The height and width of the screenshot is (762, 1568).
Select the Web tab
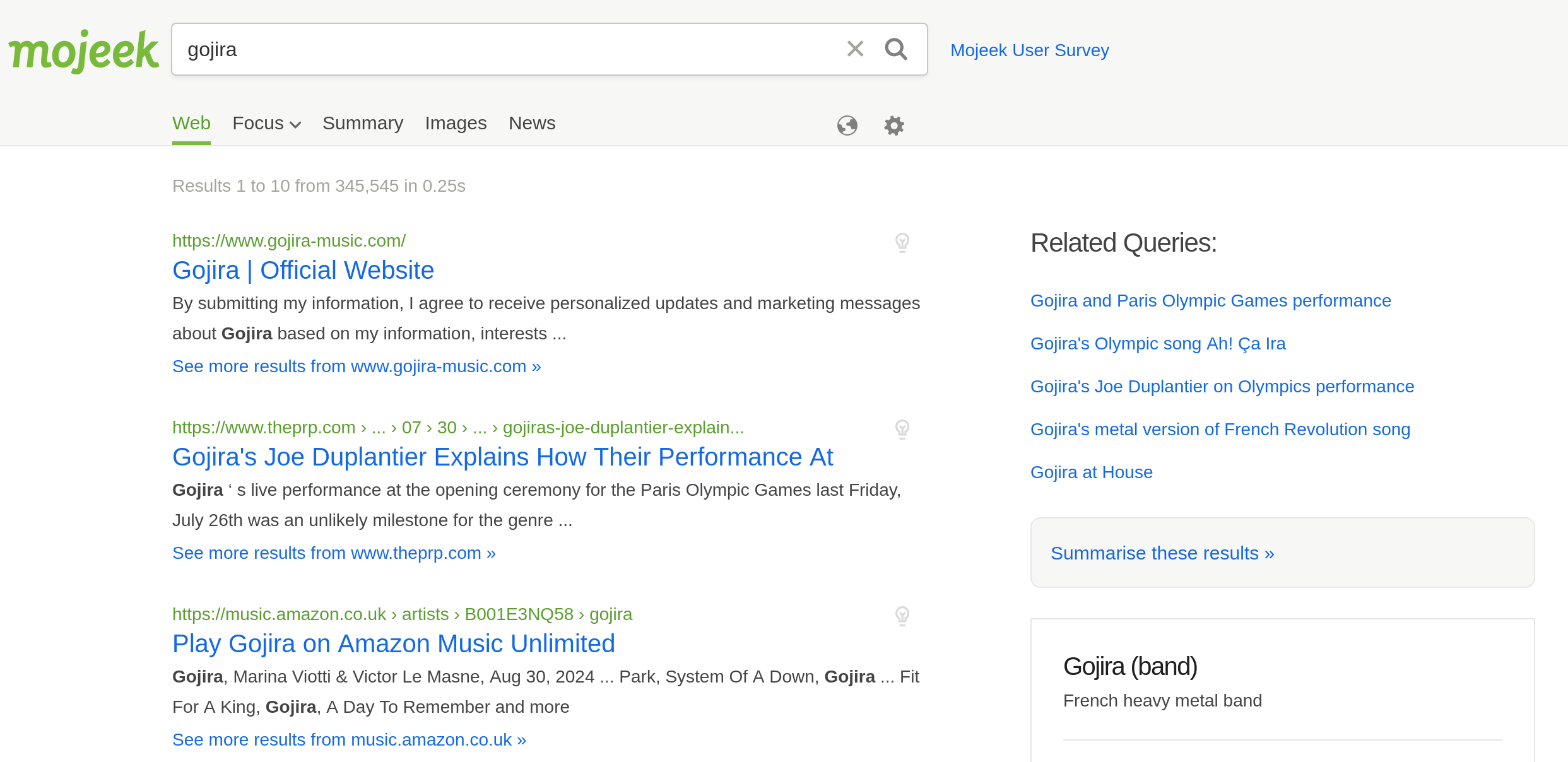pyautogui.click(x=191, y=124)
